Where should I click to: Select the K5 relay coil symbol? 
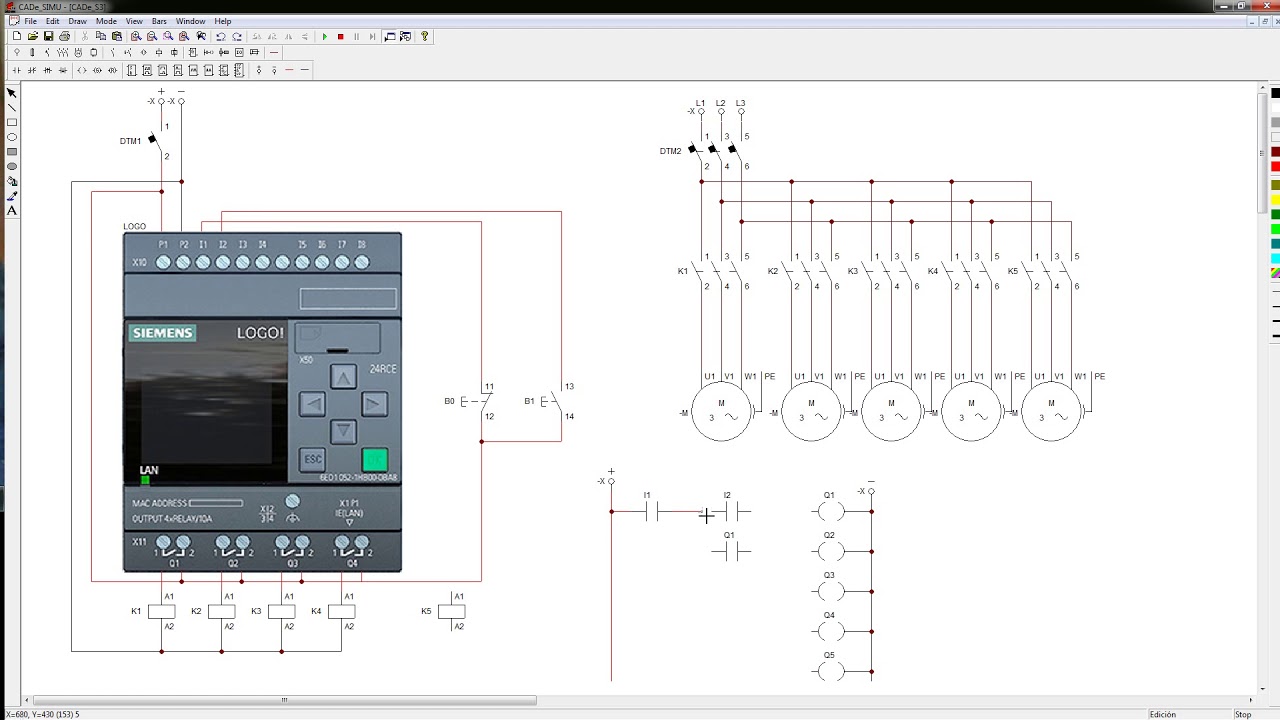pos(452,611)
